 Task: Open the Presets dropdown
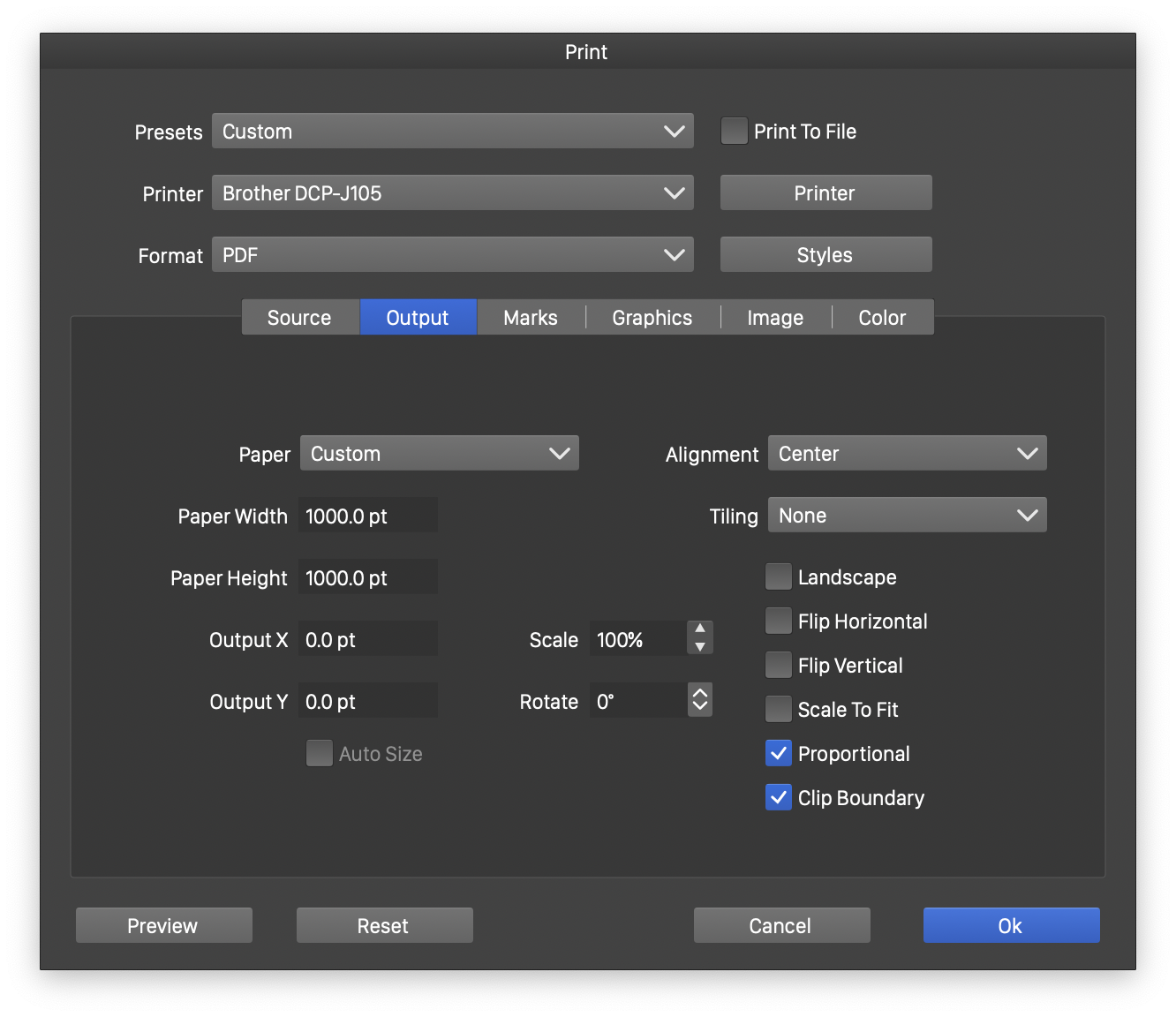[x=452, y=132]
